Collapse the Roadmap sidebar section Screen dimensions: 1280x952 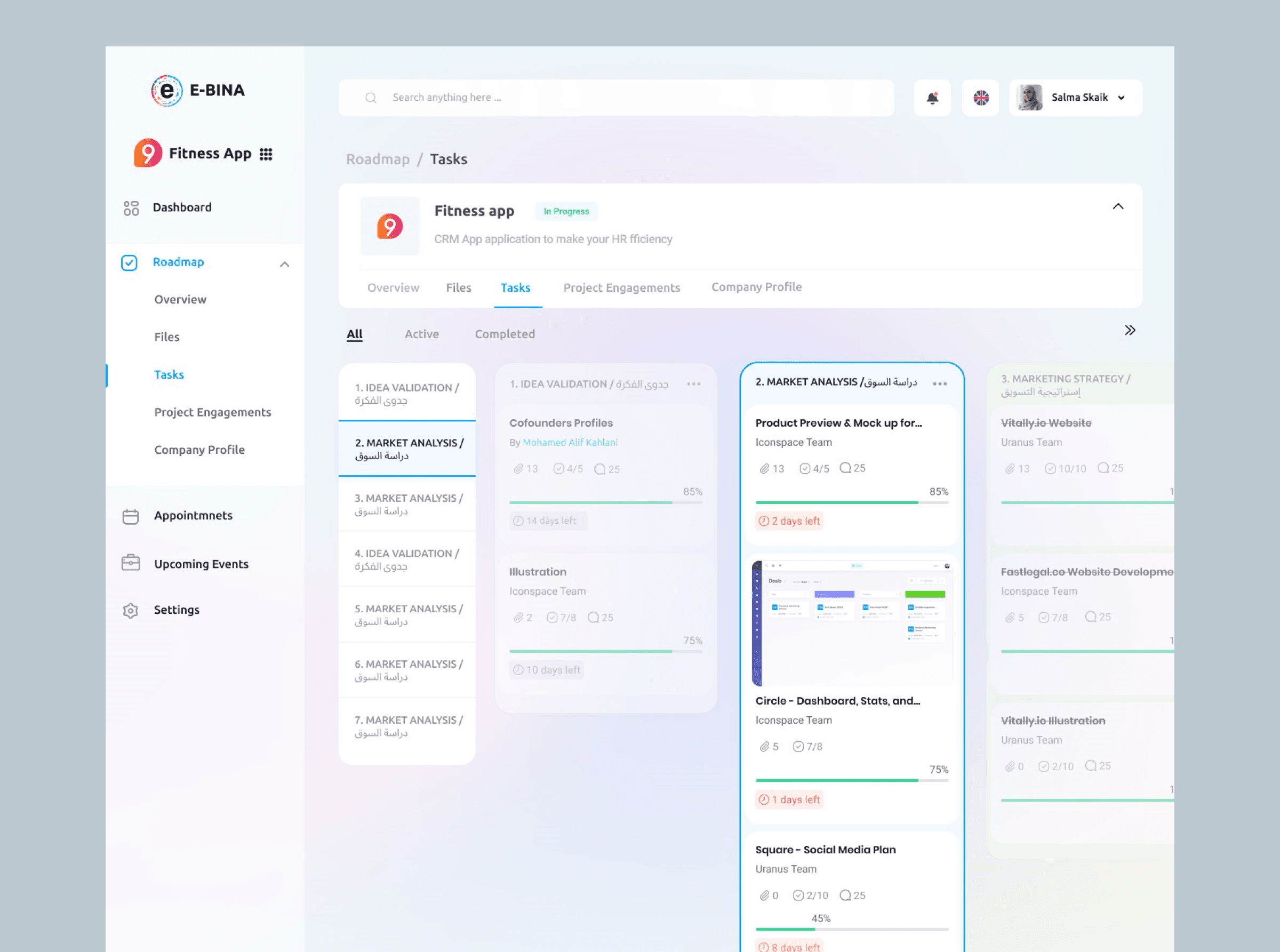pos(284,265)
